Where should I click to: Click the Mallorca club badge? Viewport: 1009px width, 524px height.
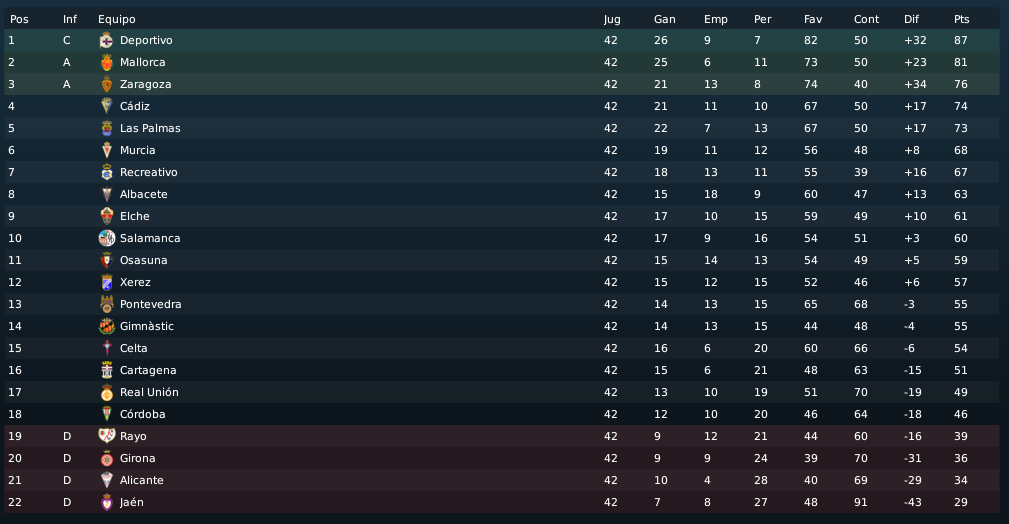click(107, 62)
